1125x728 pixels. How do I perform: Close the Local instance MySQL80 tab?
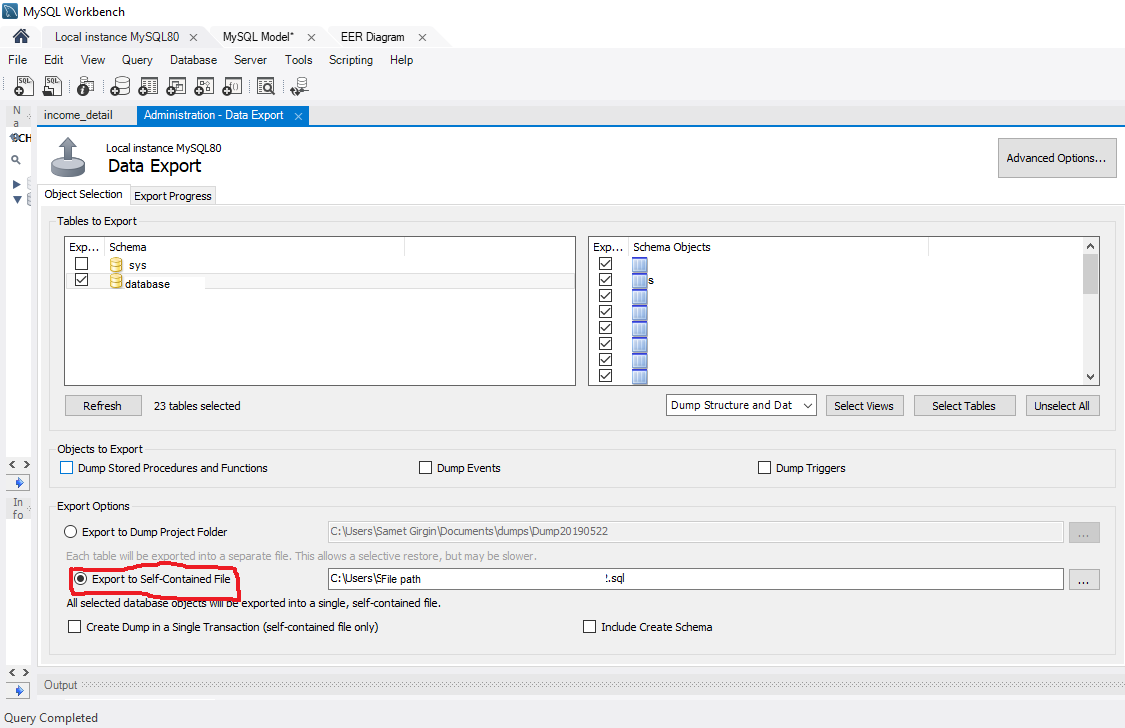pyautogui.click(x=193, y=37)
